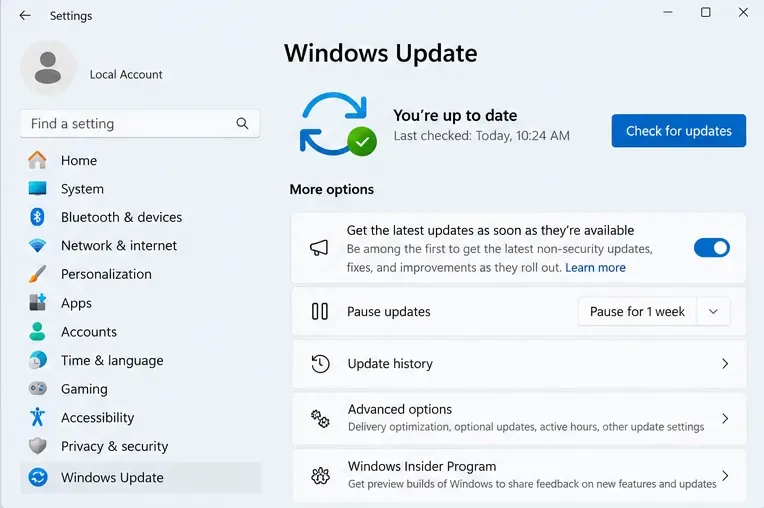
Task: Click the Time & language globe icon
Action: (38, 360)
